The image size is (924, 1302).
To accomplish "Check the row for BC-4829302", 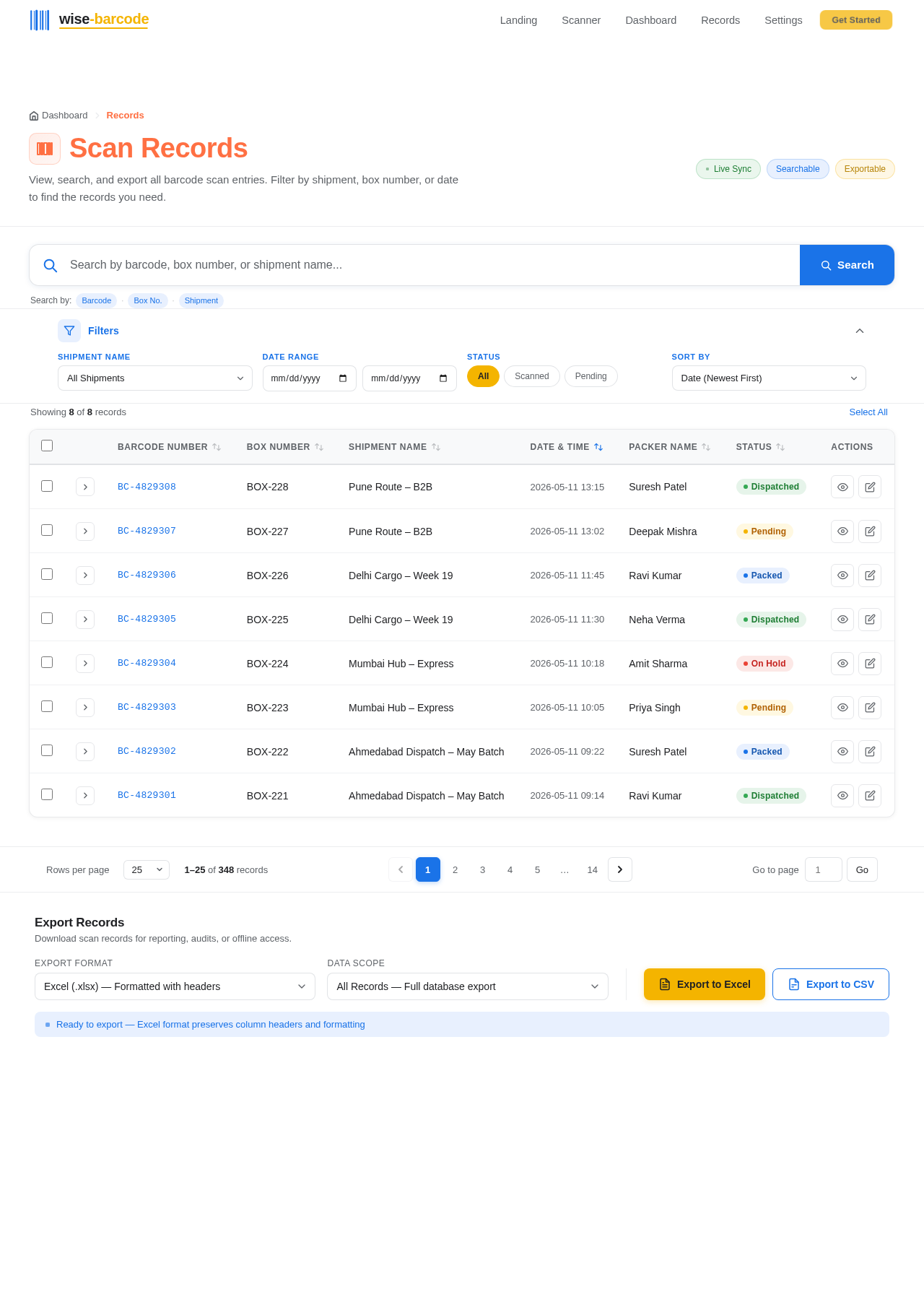I will (x=47, y=750).
